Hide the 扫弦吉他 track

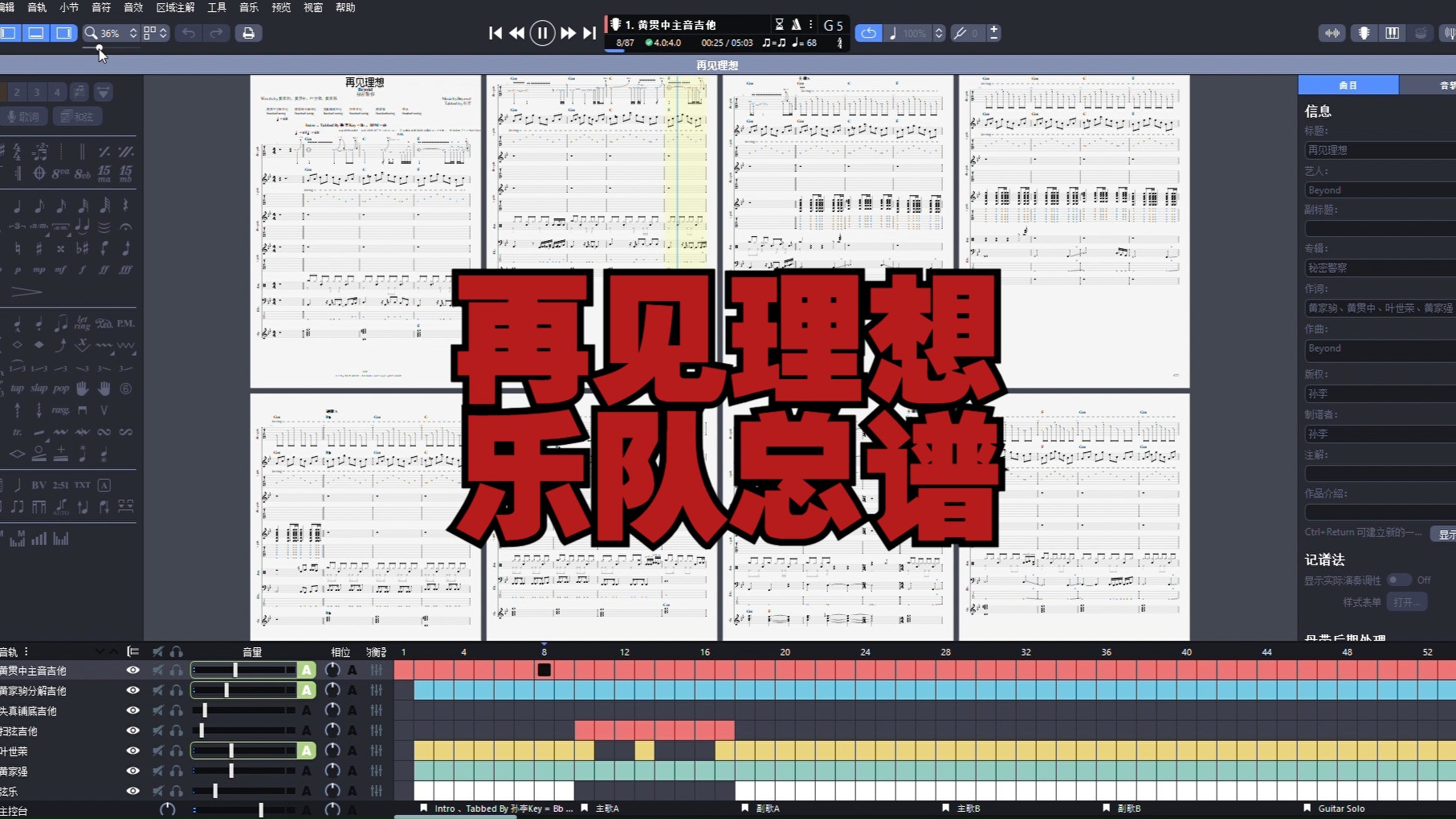click(133, 730)
